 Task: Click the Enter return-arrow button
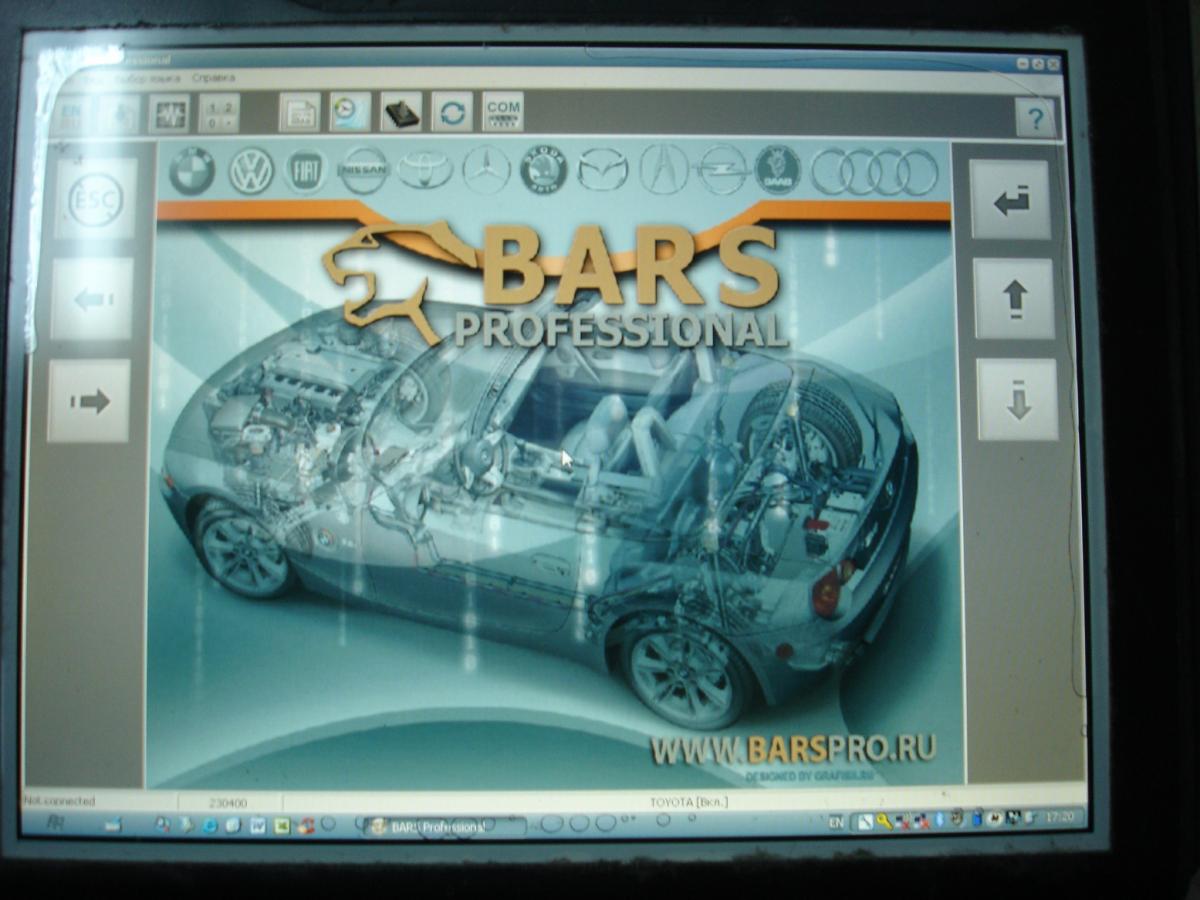[x=1011, y=200]
